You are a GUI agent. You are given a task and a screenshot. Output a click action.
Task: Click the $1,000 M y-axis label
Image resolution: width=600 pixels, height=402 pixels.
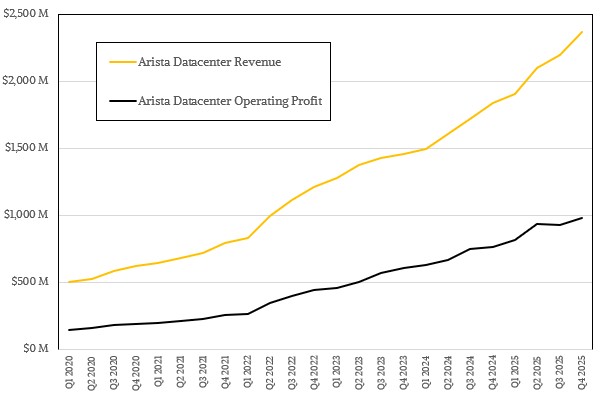pos(30,215)
